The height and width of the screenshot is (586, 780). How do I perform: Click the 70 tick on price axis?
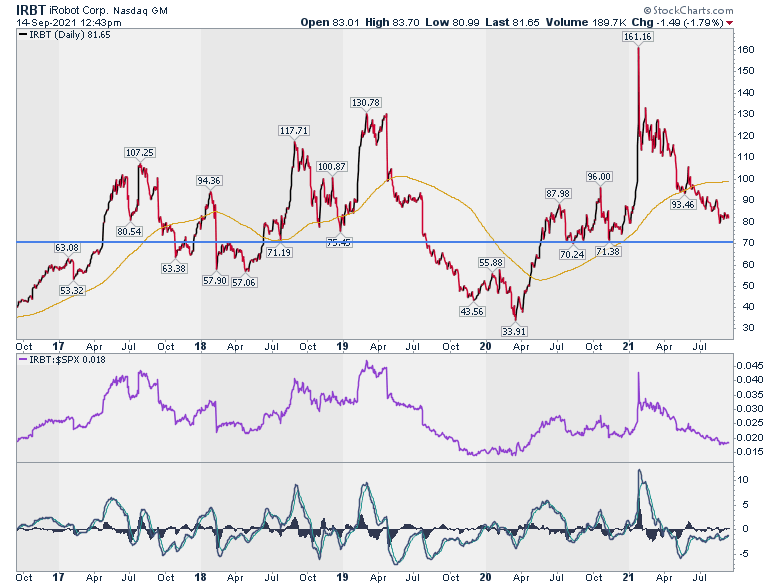(x=749, y=243)
